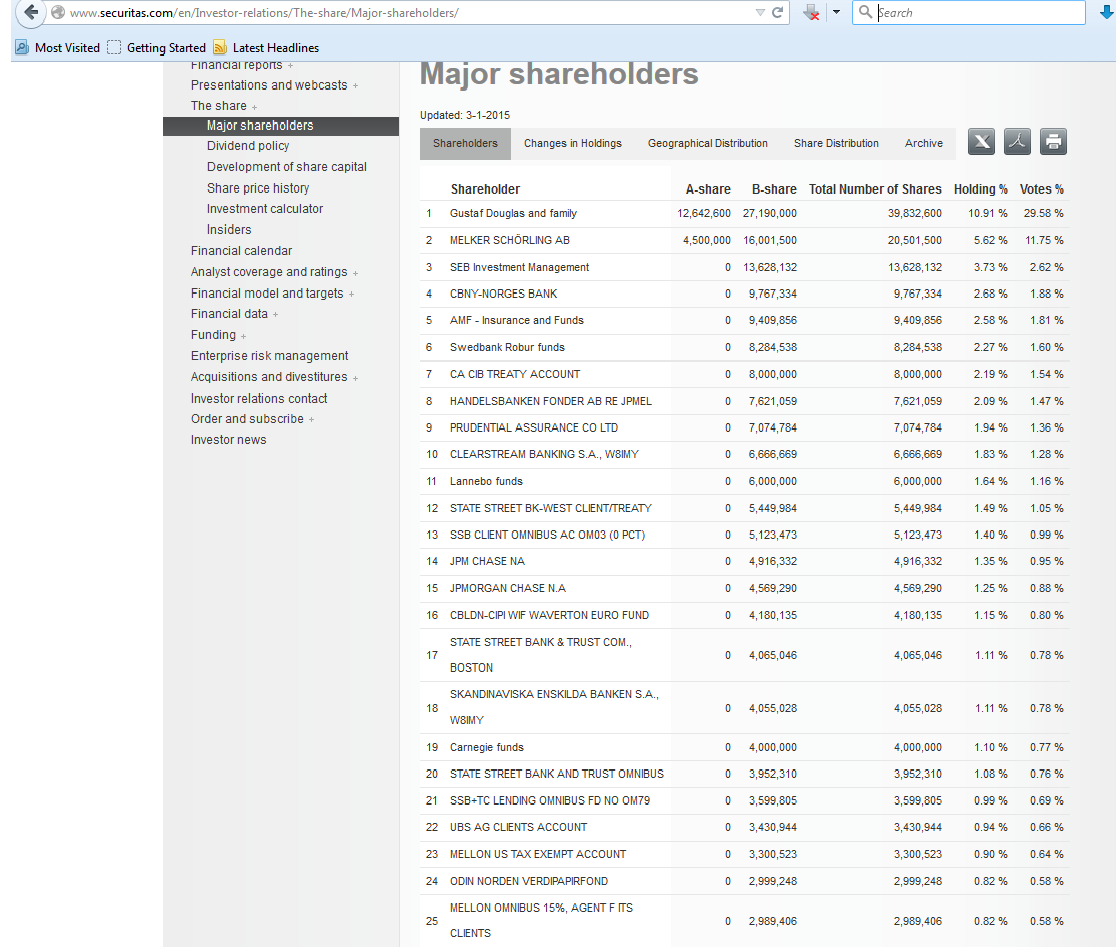
Task: Expand Presentations and webcasts section
Action: [355, 86]
